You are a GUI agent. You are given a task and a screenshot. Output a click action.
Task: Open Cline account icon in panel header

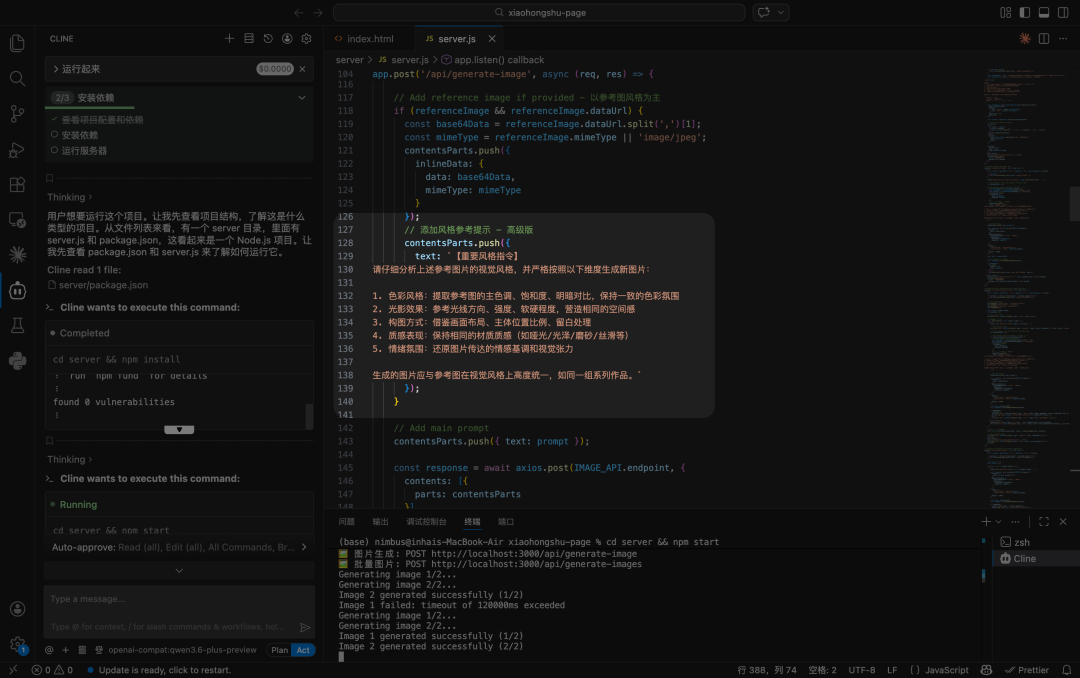287,39
